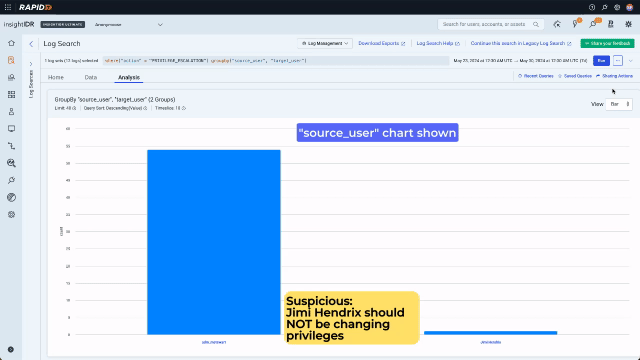The image size is (640, 360).
Task: Open the Settings gear in left sidebar
Action: click(11, 215)
